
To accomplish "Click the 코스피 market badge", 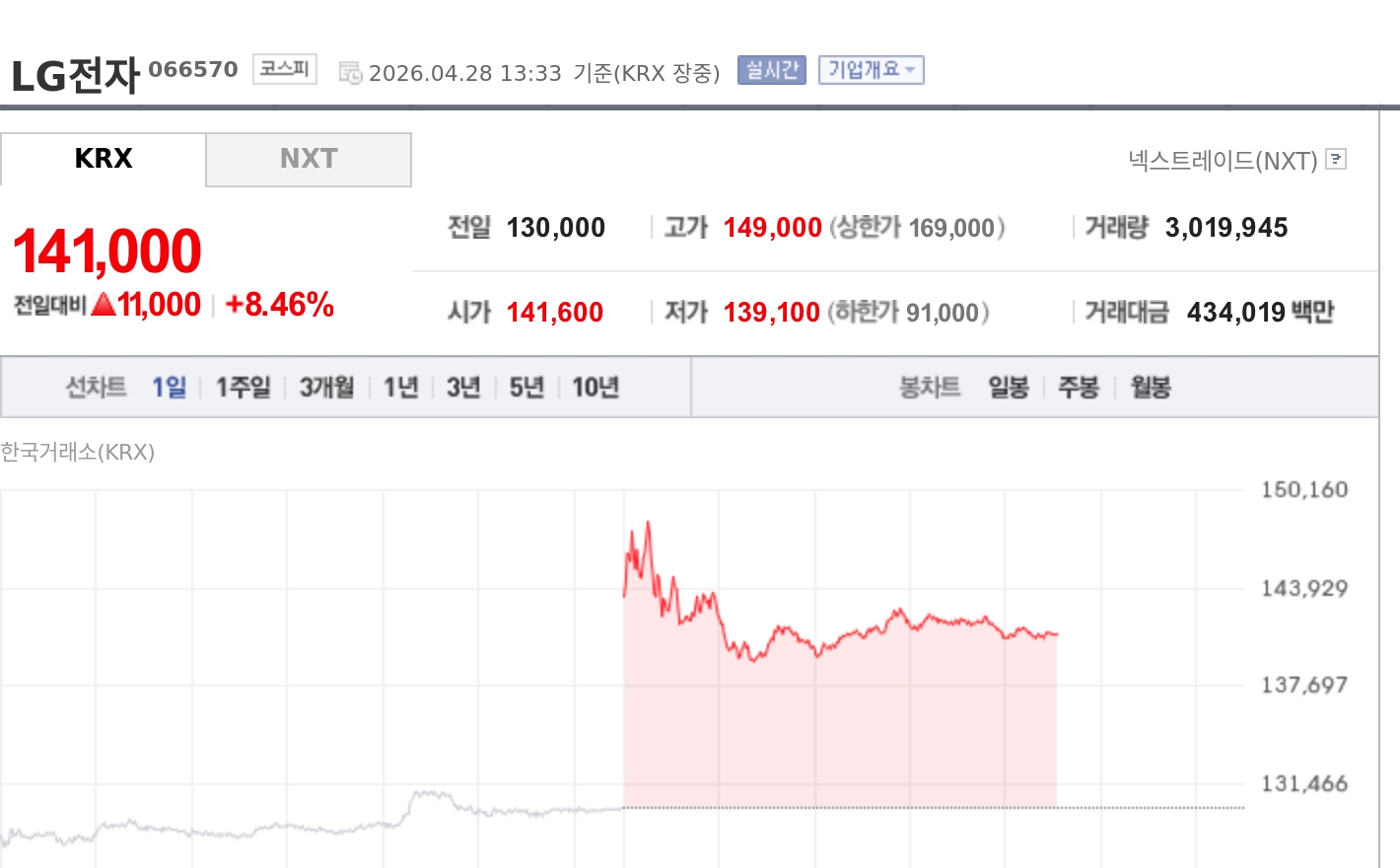I will 283,70.
